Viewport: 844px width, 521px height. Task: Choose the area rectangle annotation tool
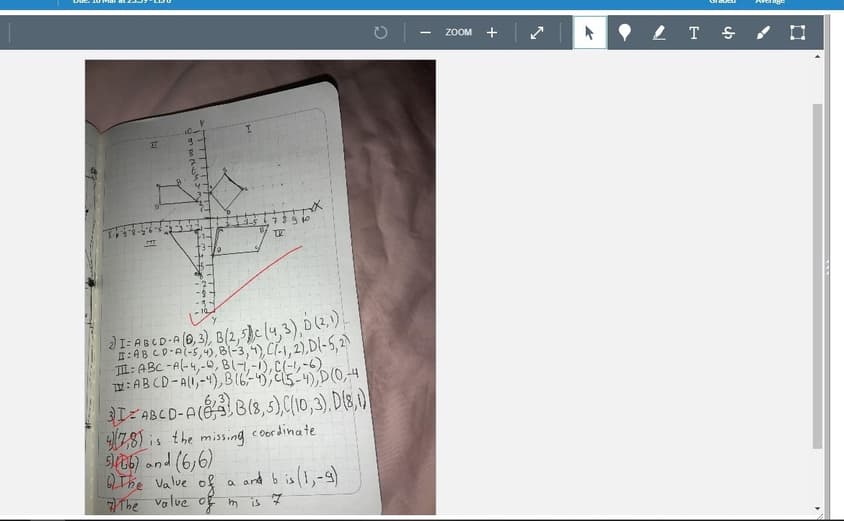coord(798,33)
